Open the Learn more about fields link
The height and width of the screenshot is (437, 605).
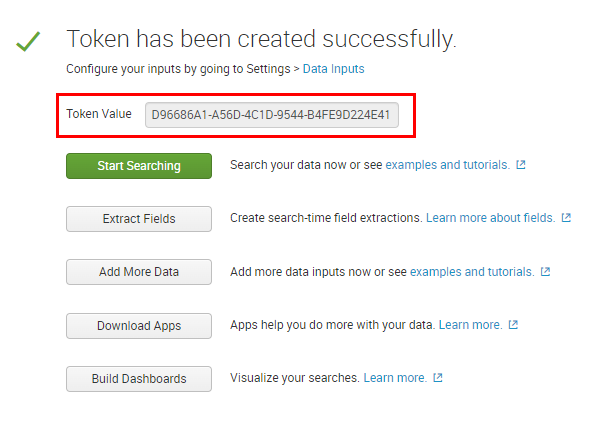pos(490,217)
